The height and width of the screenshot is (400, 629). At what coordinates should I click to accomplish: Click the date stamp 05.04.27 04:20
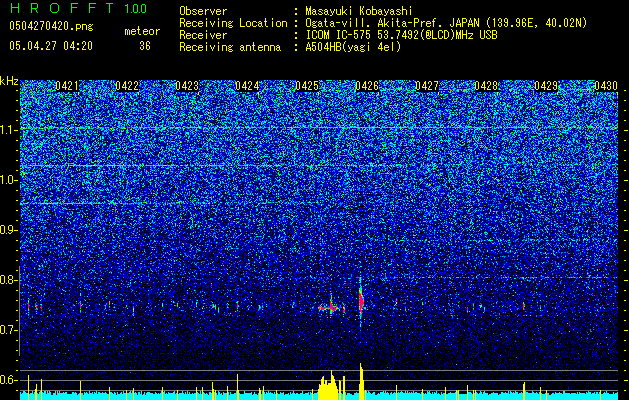pyautogui.click(x=51, y=46)
